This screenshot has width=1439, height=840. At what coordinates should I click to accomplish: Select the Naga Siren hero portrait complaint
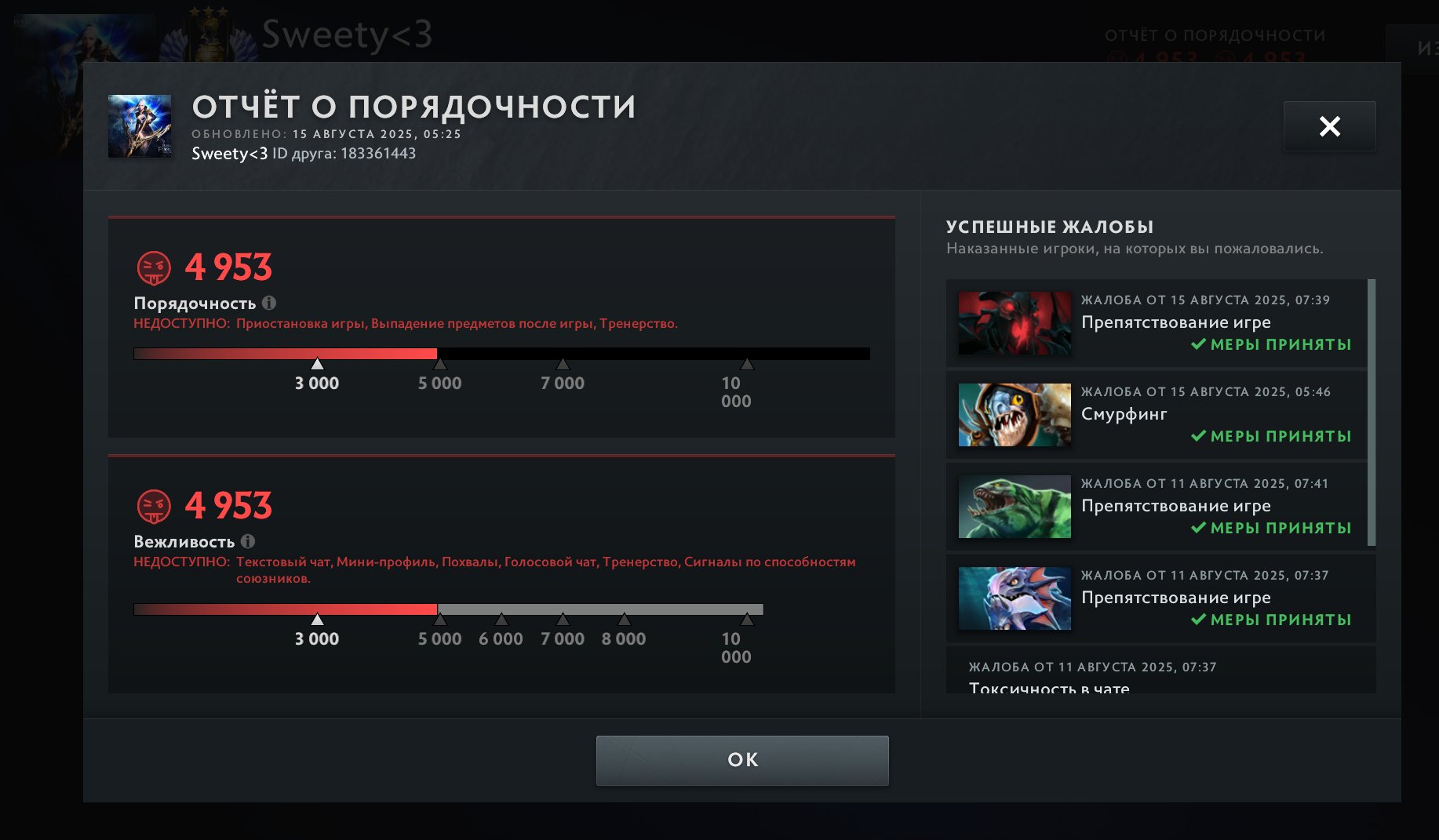(x=1015, y=598)
